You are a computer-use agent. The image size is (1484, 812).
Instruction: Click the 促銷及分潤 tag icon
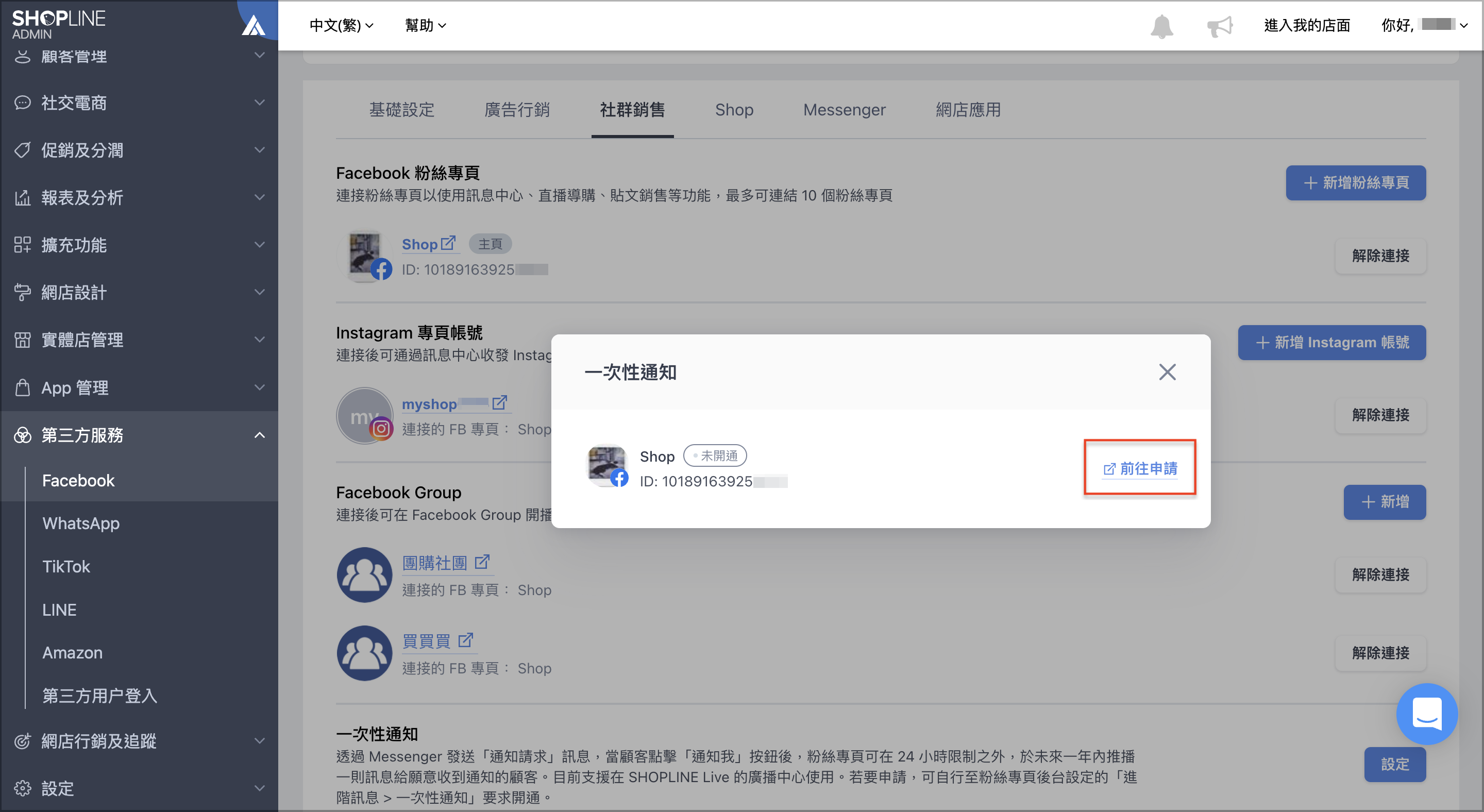pos(23,150)
